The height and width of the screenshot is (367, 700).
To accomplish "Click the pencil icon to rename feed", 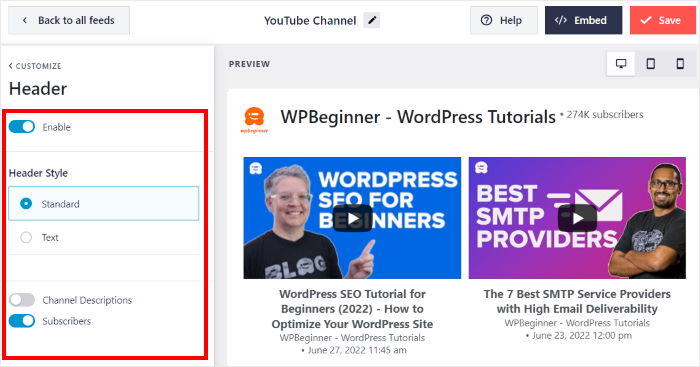I will point(371,20).
